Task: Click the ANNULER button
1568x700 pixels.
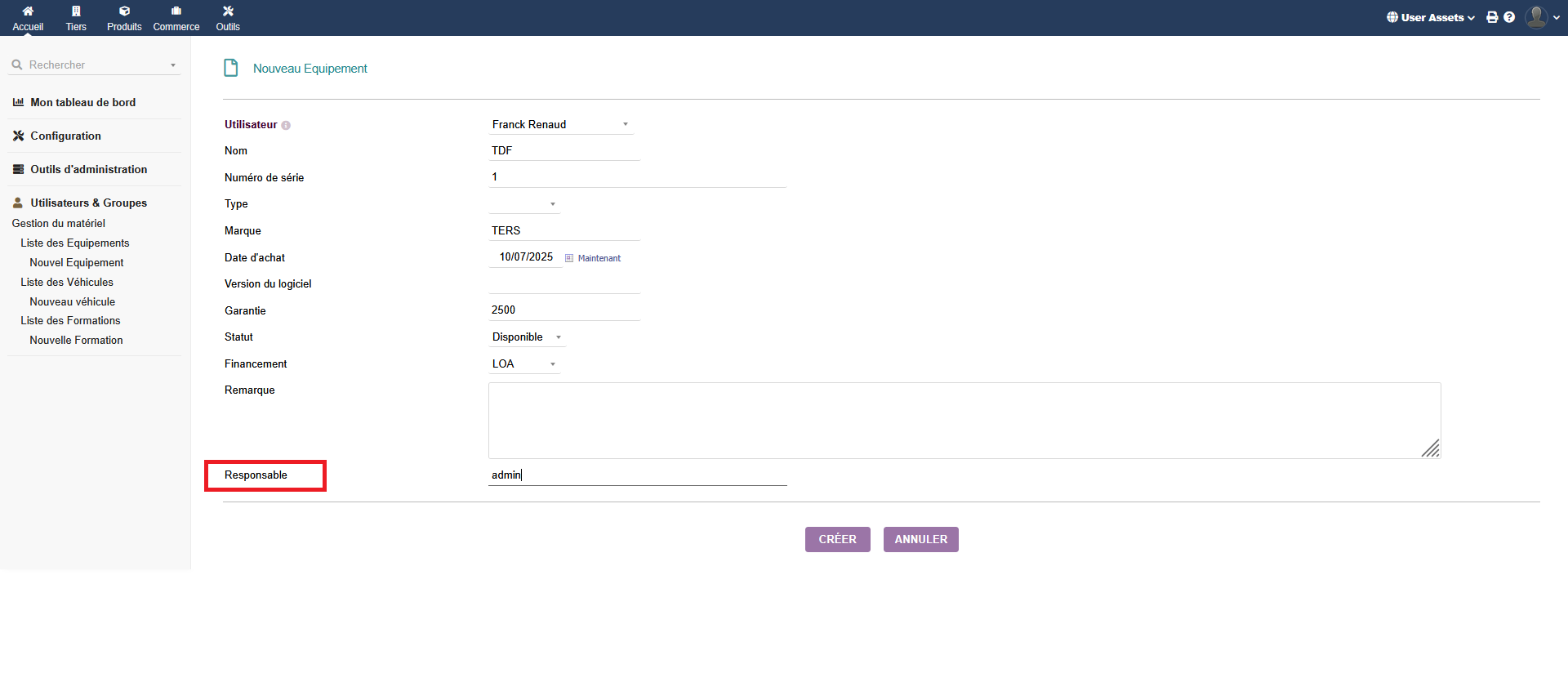Action: point(920,540)
